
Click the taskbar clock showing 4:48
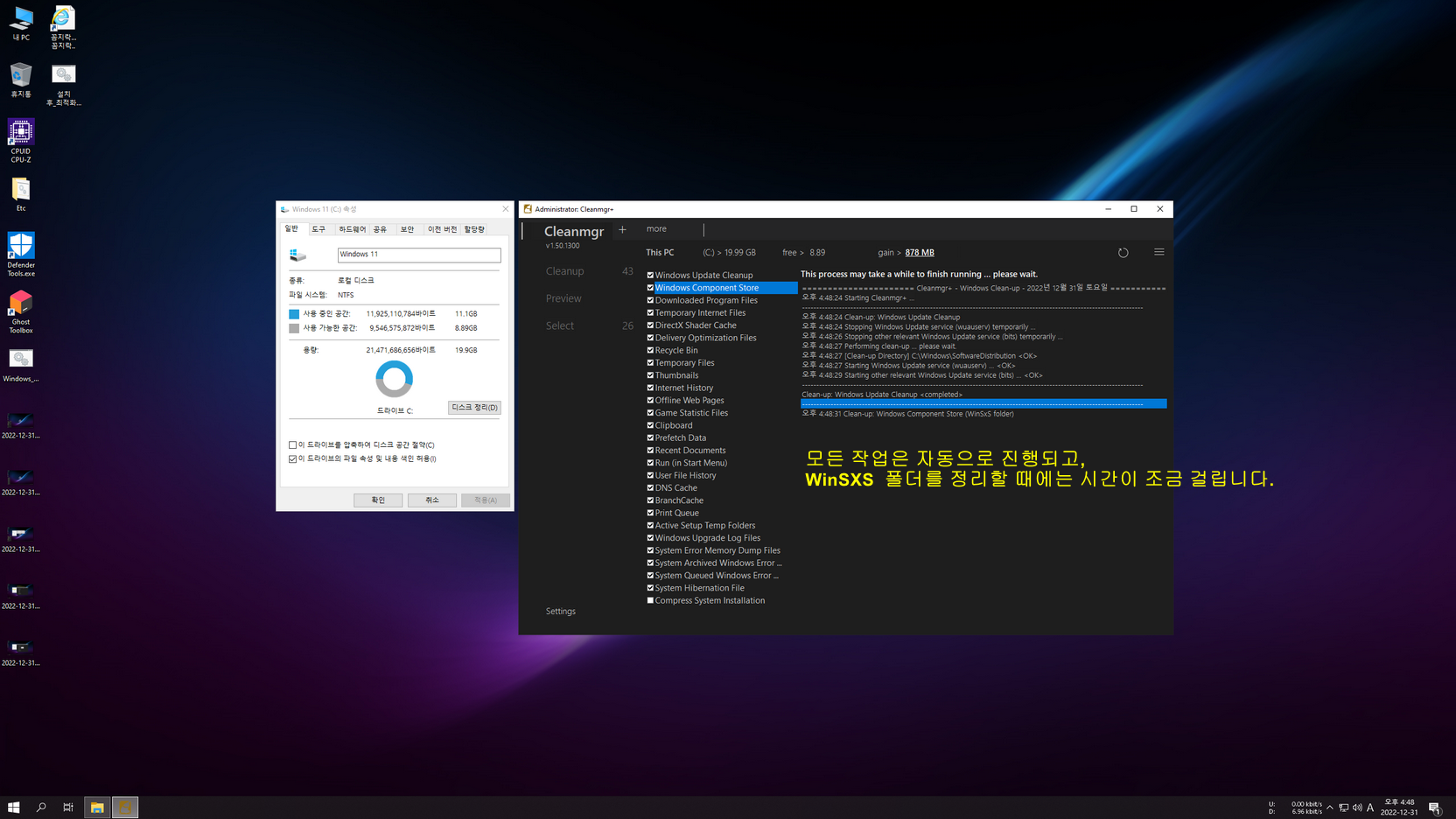(x=1399, y=808)
